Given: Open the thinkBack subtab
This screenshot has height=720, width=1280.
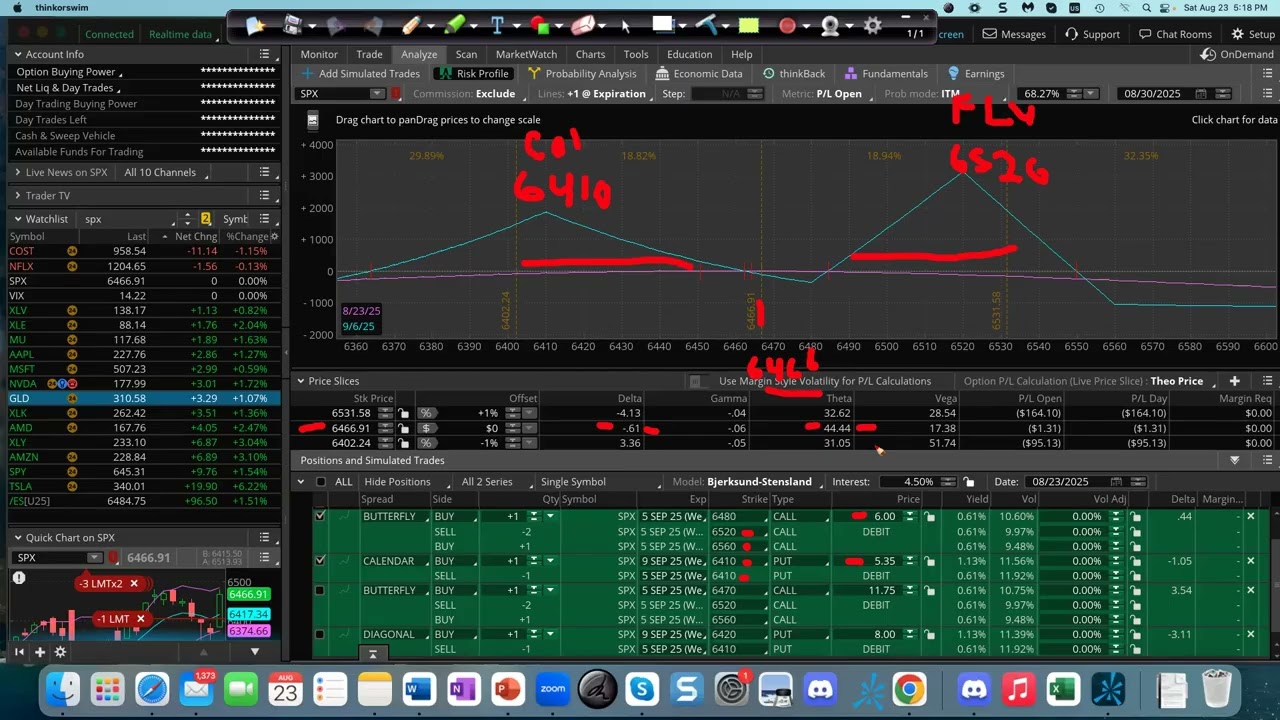Looking at the screenshot, I should click(794, 74).
